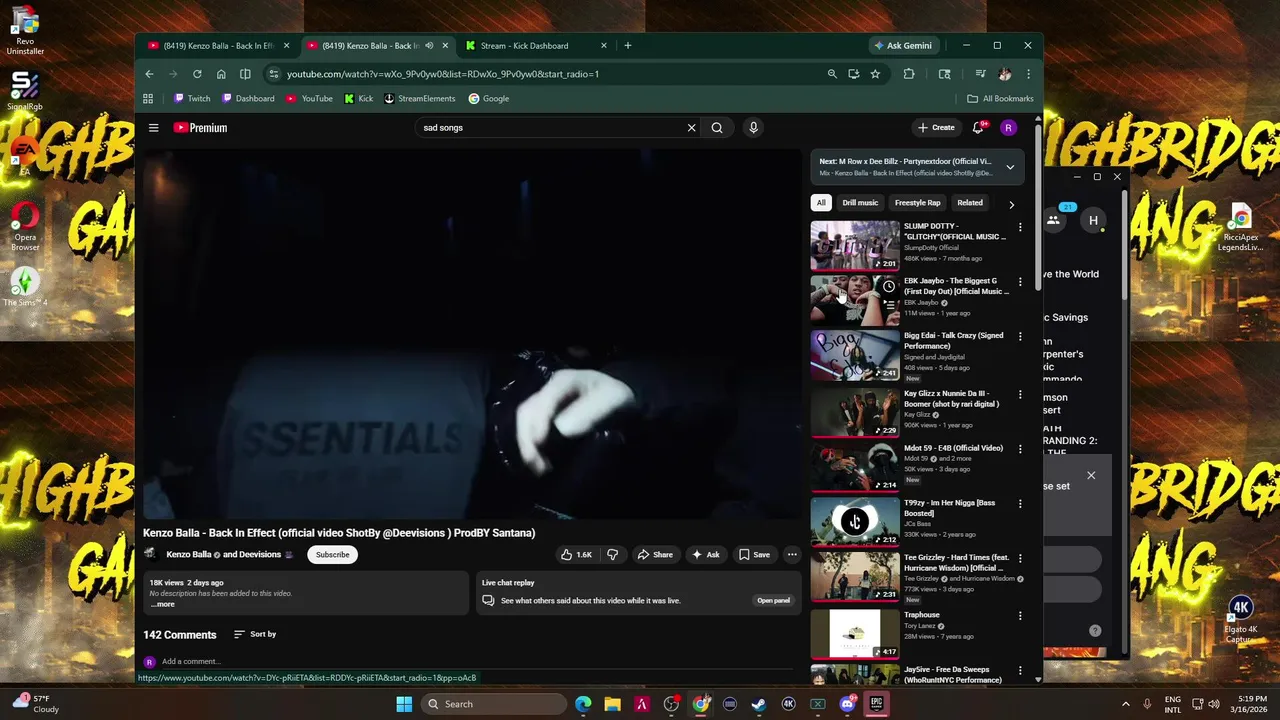Subscribe to Kenzo Balla channel

click(x=333, y=555)
